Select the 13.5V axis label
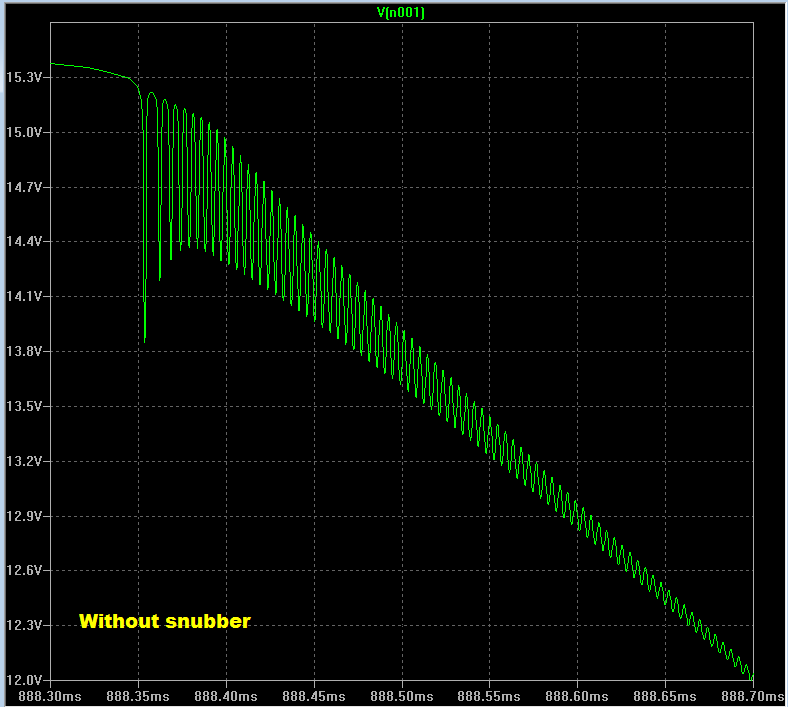 (x=22, y=406)
